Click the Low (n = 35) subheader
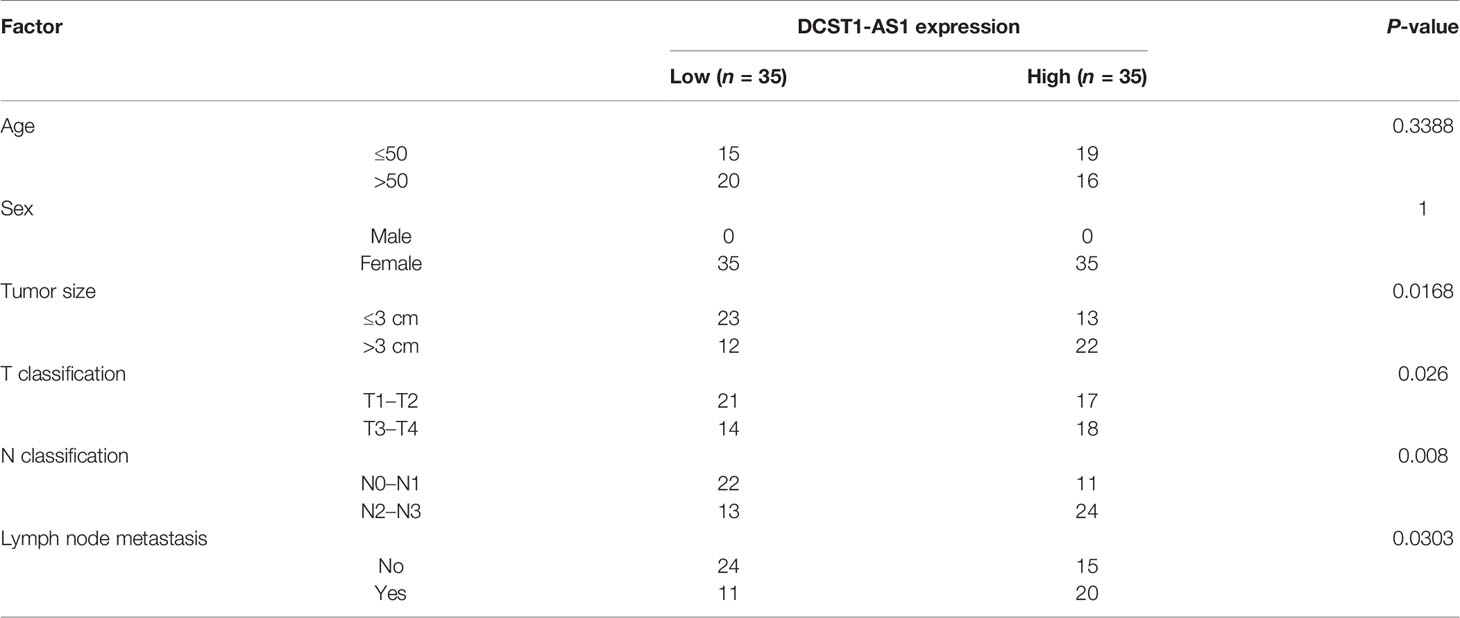Screen dimensions: 1460x618 (727, 77)
